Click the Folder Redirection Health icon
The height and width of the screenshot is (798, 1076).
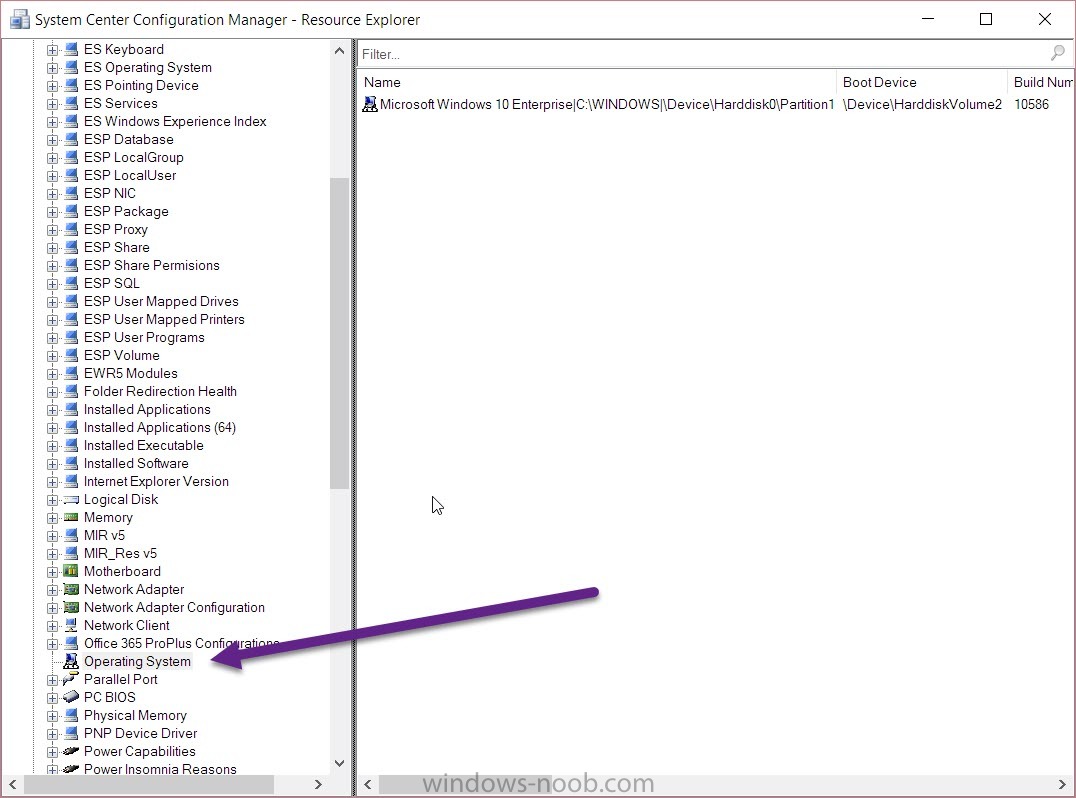(x=71, y=391)
